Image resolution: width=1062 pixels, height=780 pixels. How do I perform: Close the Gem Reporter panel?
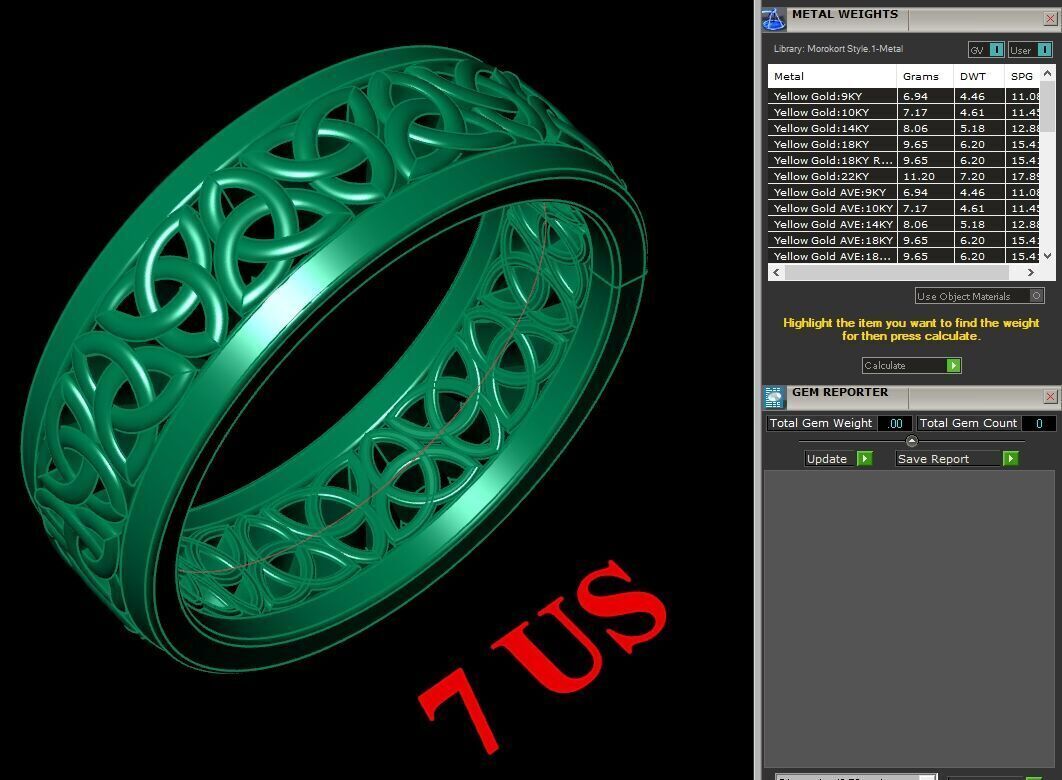coord(1050,396)
